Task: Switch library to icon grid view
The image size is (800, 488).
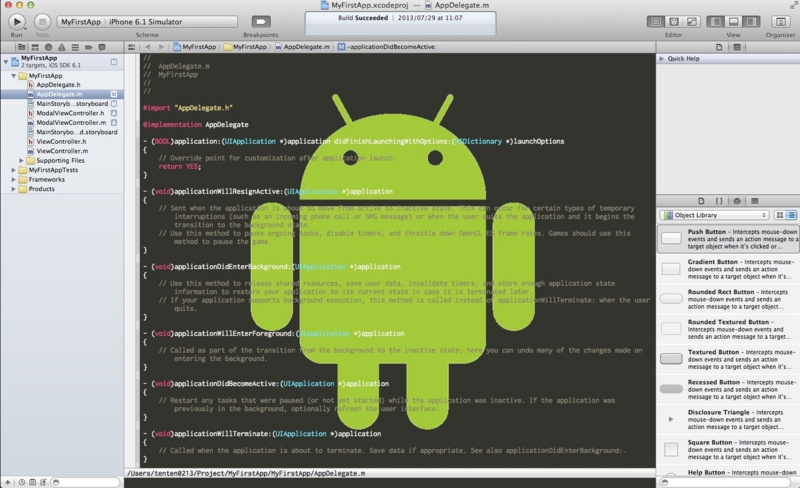Action: 780,215
